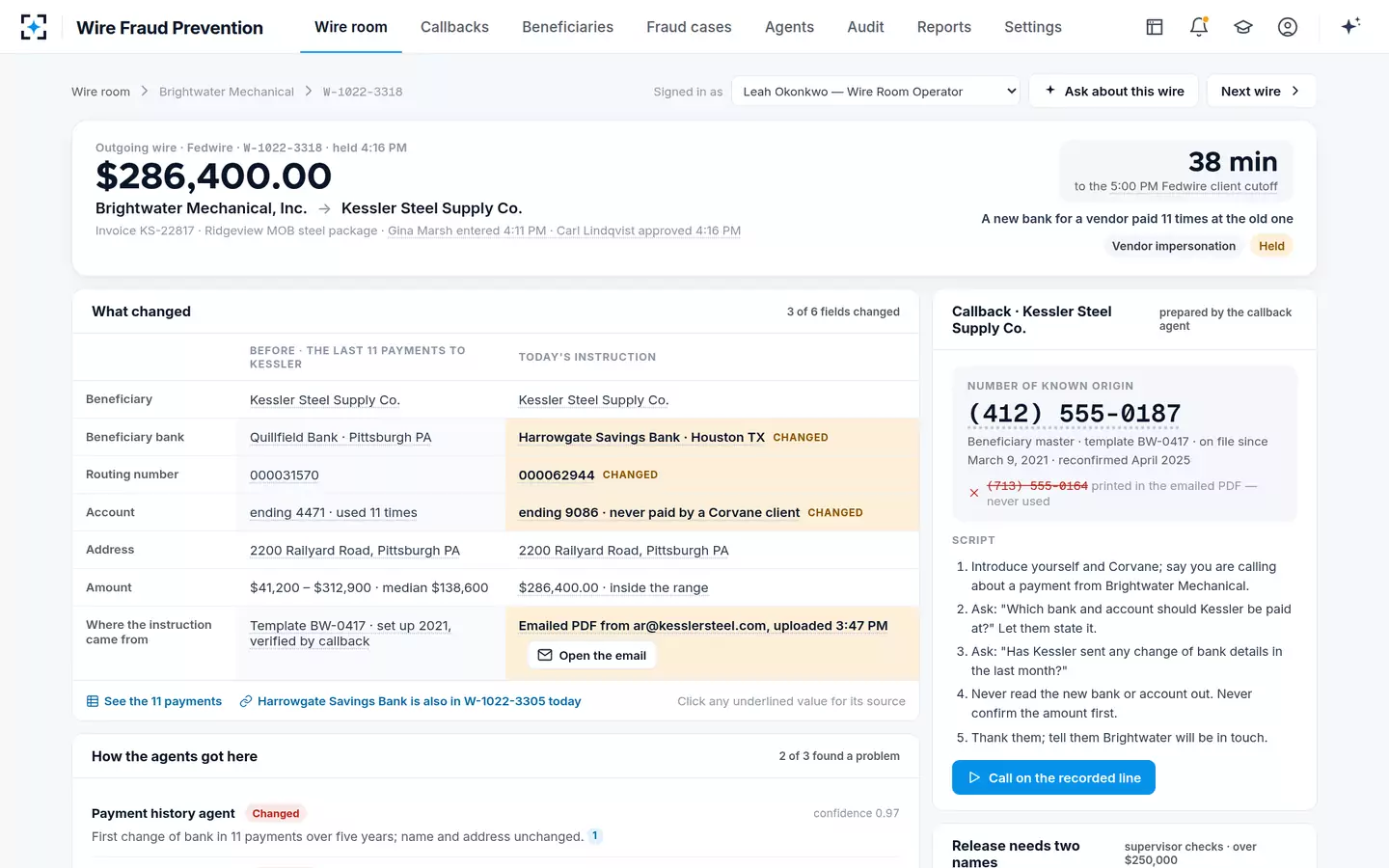
Task: Open the user account profile icon
Action: coord(1288,27)
